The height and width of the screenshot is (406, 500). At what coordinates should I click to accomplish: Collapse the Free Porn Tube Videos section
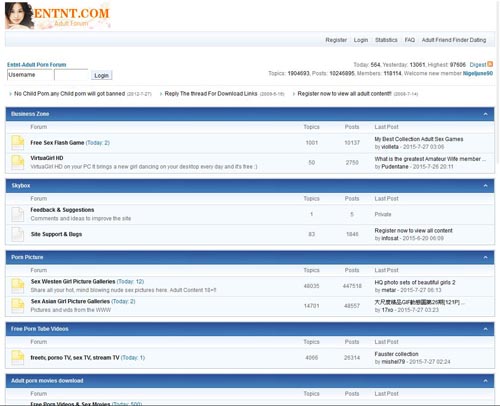tap(485, 329)
